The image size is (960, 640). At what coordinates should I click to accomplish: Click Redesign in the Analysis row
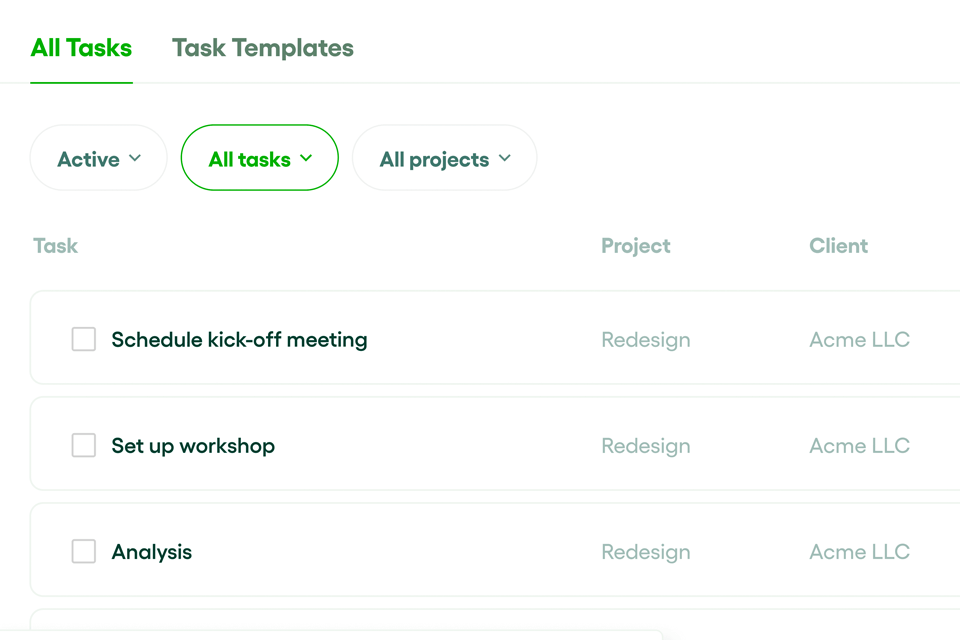click(645, 552)
